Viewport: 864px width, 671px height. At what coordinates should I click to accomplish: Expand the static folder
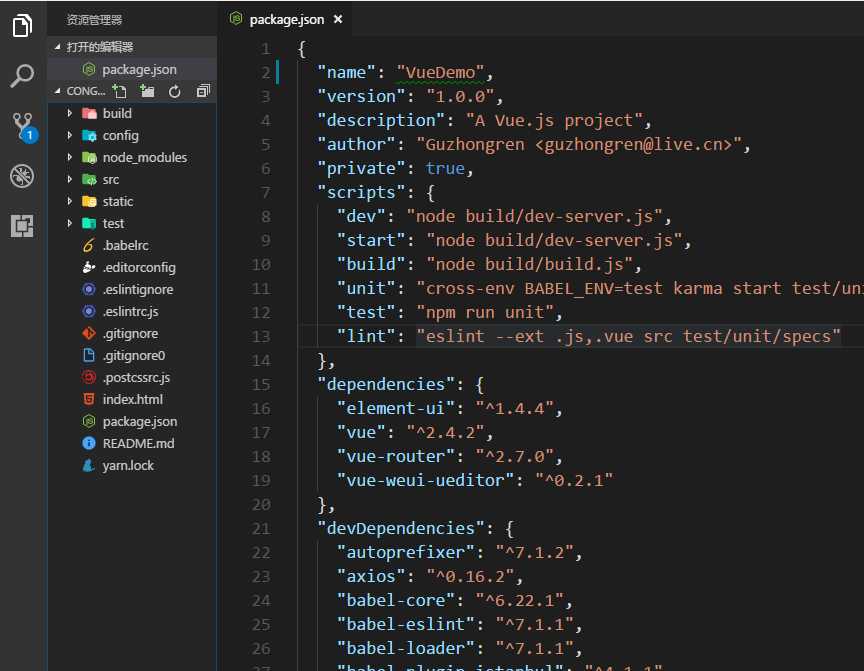[x=69, y=201]
